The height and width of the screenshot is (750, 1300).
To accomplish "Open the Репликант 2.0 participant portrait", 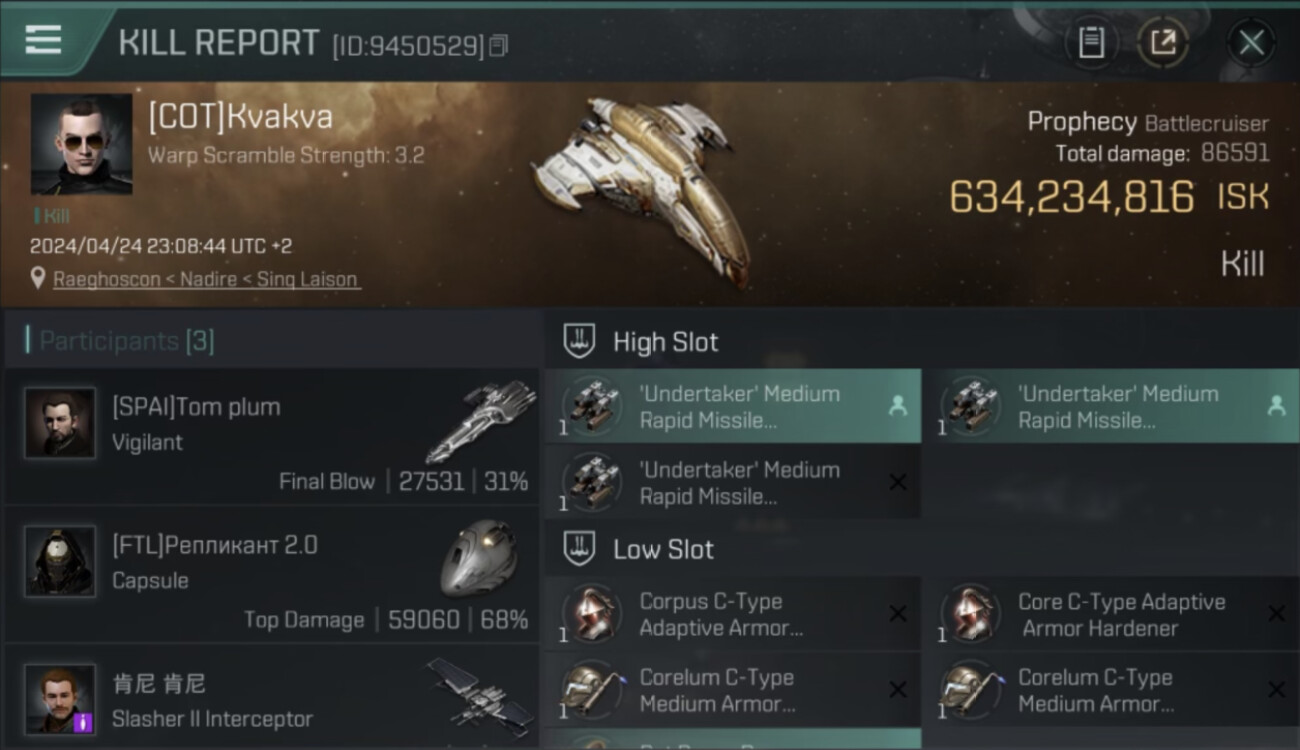I will tap(60, 561).
